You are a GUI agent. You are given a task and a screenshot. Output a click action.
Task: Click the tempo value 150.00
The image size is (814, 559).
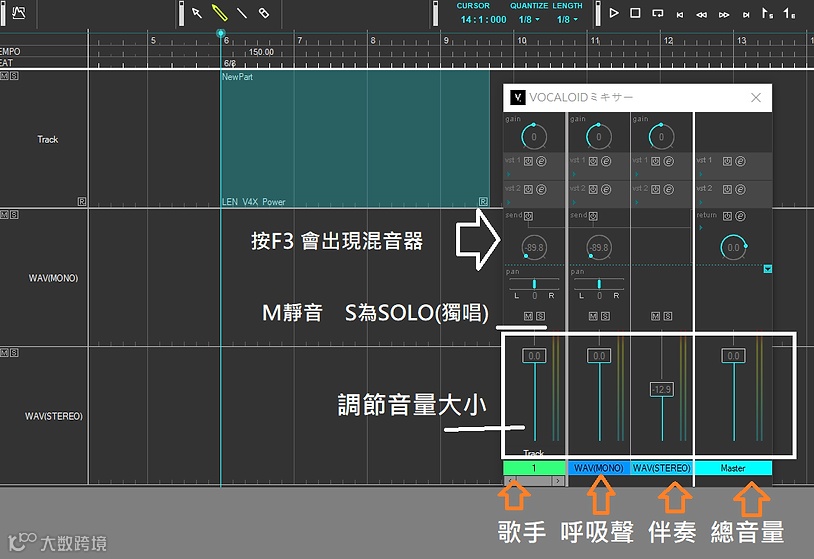pos(261,52)
